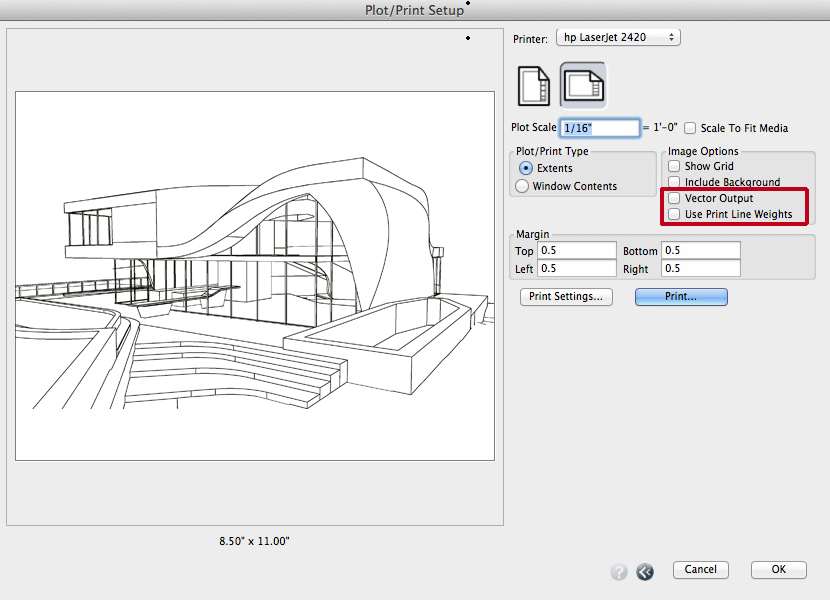Check the Vector Output option
830x600 pixels.
click(x=673, y=198)
